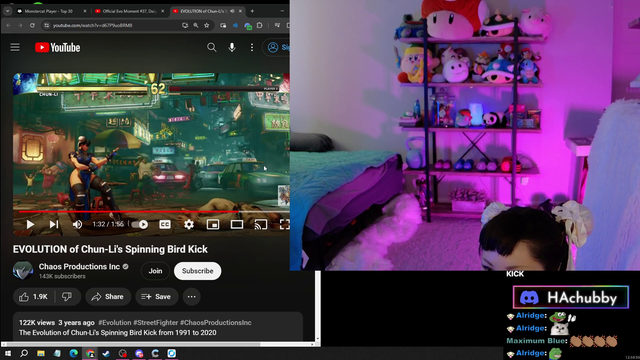Subscribe to Chaos Productions Inc
This screenshot has height=360, width=640.
(x=198, y=271)
